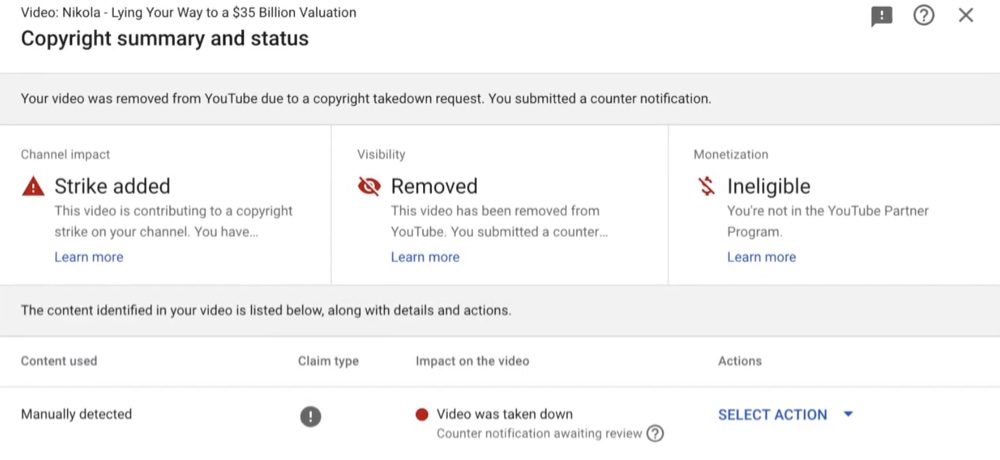Click the Removed visibility heading
Image resolution: width=1000 pixels, height=460 pixels.
[434, 186]
